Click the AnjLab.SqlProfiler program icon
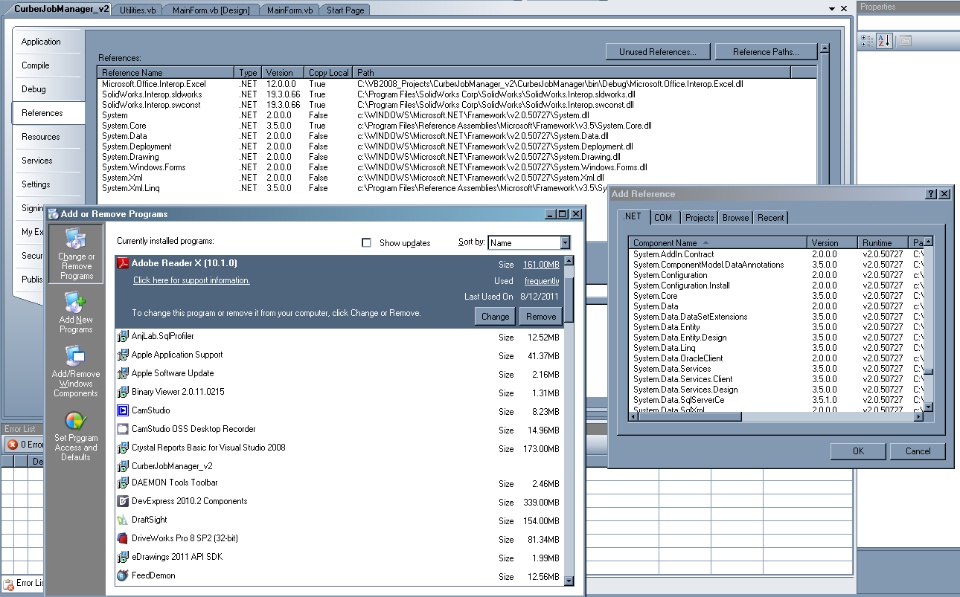Image resolution: width=960 pixels, height=597 pixels. coord(122,336)
